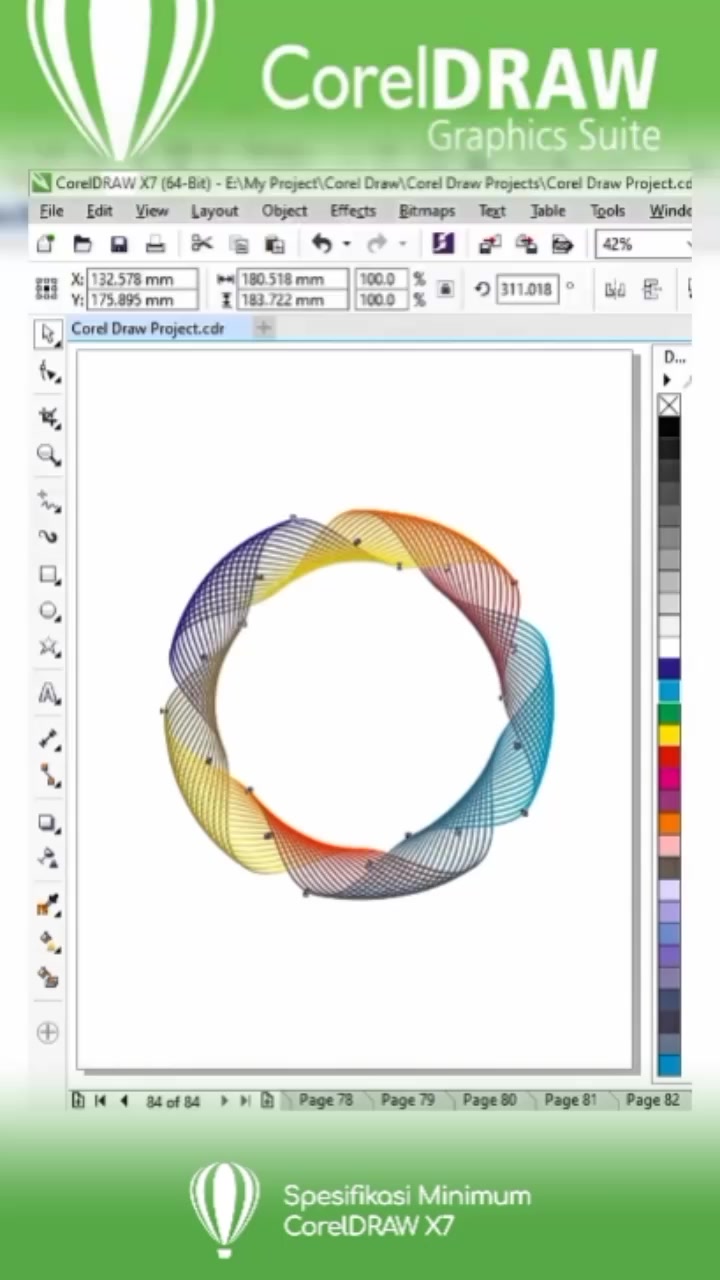Viewport: 720px width, 1280px height.
Task: Click the rotation angle field 311.018
Action: coord(527,289)
